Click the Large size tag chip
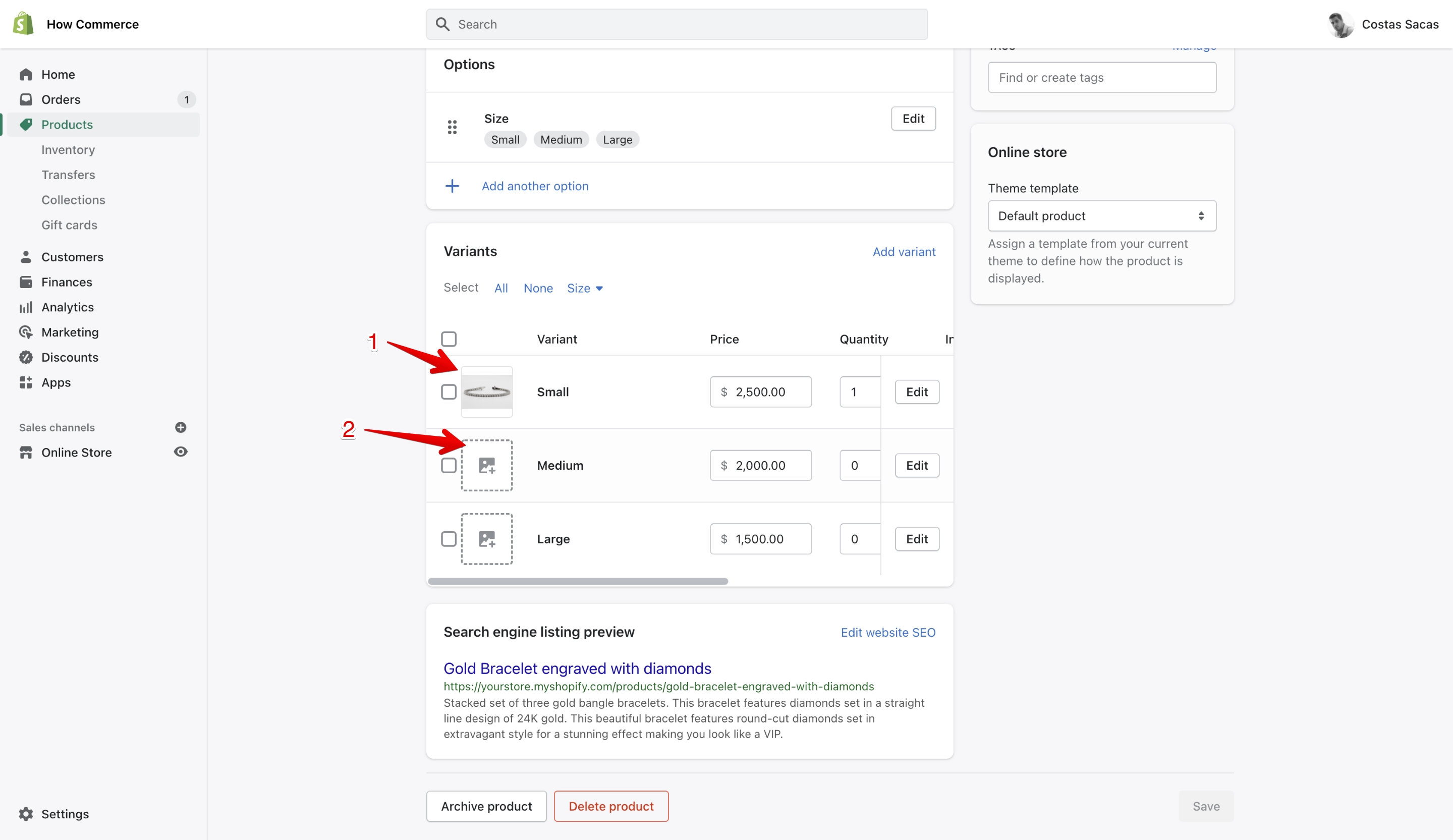 pos(618,140)
